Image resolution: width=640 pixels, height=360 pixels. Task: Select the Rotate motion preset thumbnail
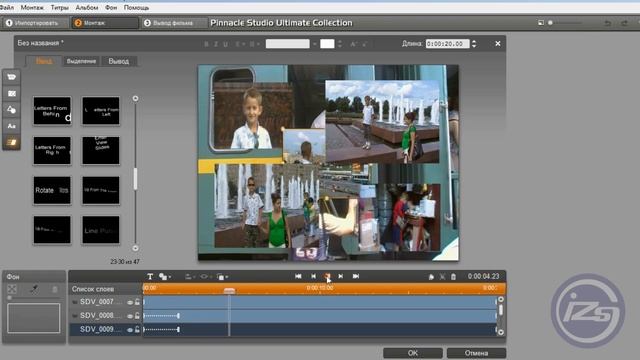coord(52,190)
